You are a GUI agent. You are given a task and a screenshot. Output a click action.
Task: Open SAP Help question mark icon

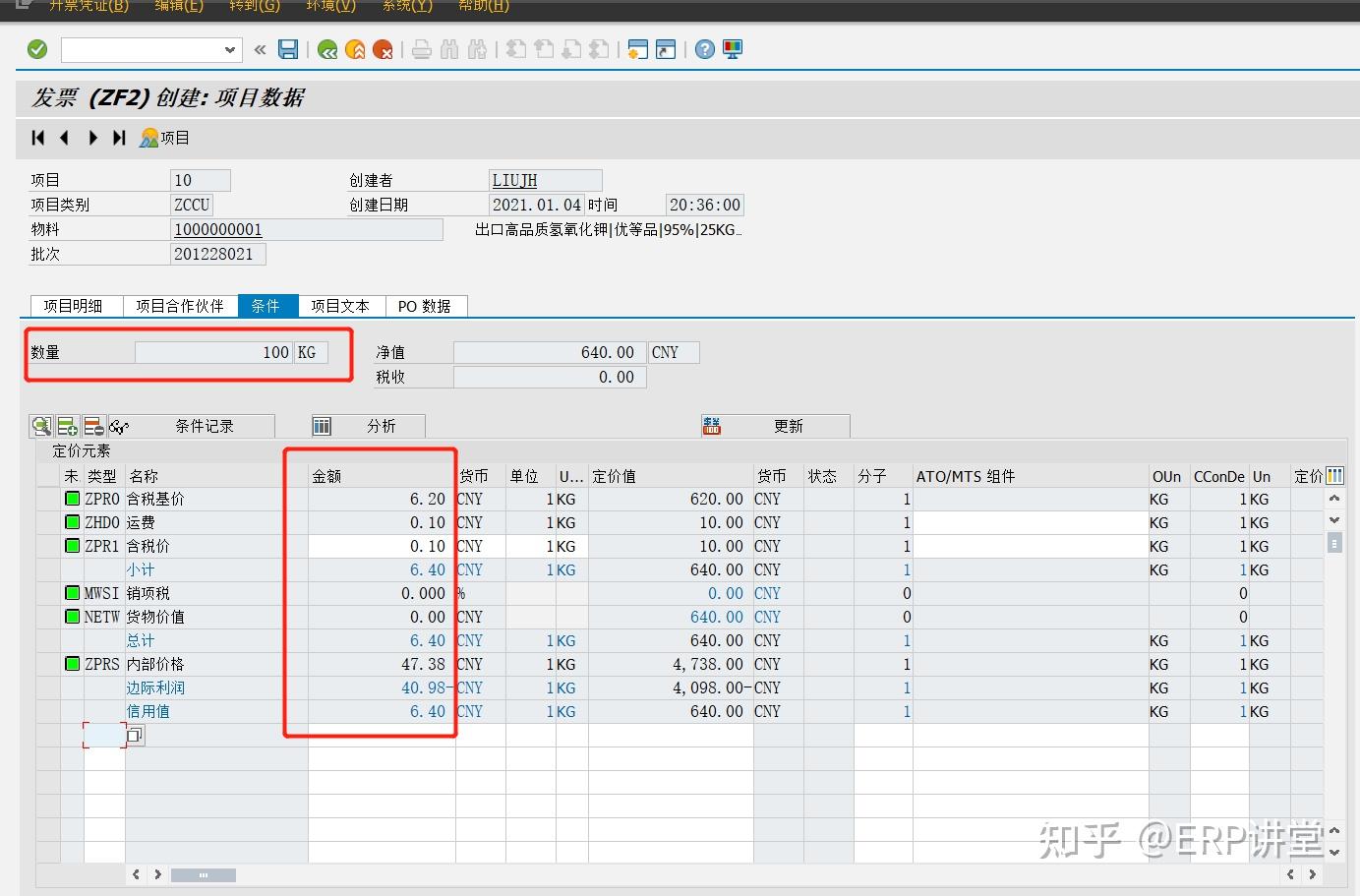(705, 49)
